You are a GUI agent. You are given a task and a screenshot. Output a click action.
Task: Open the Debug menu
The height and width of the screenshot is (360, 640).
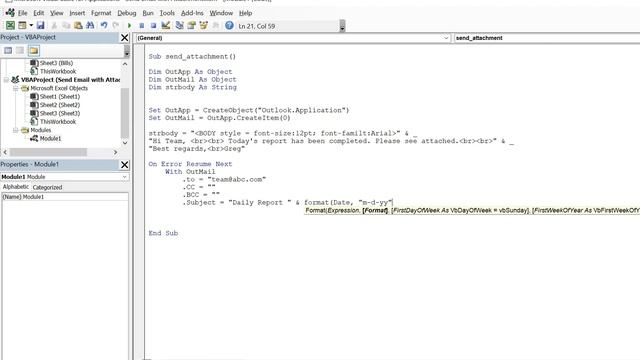coord(127,13)
